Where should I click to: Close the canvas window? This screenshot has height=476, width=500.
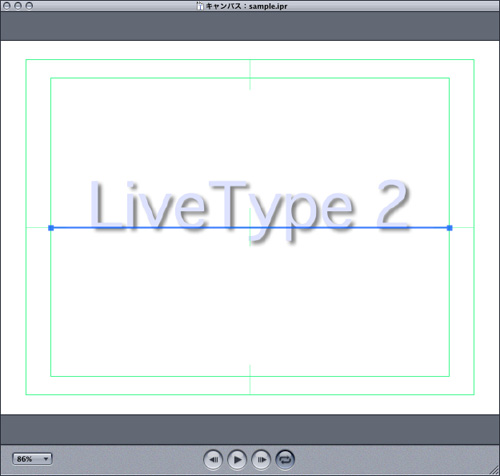6,6
